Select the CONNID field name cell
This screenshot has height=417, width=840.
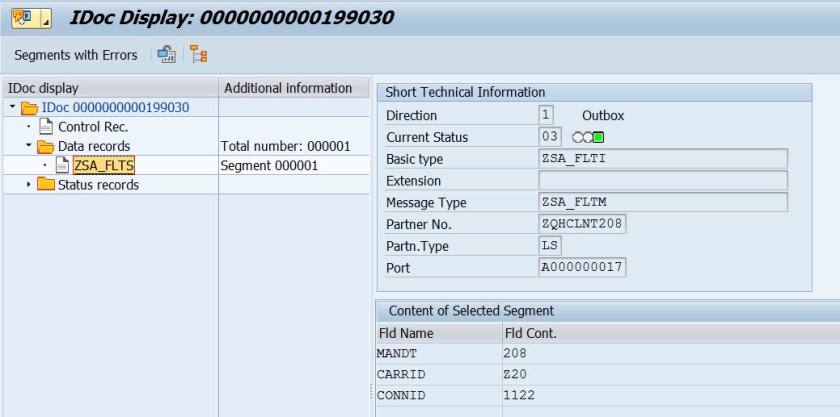pyautogui.click(x=439, y=396)
